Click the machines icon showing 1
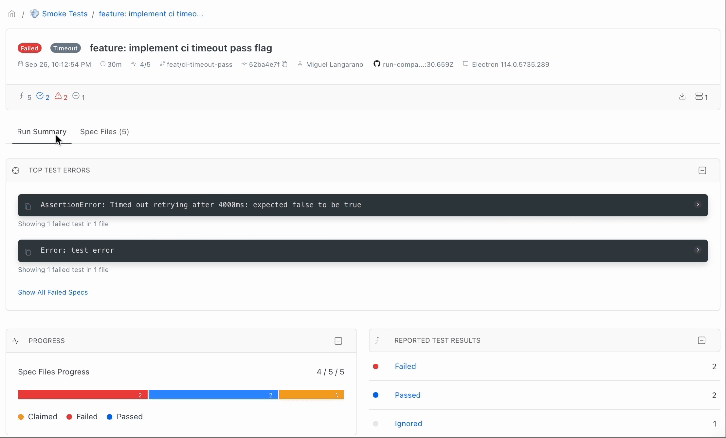The image size is (726, 438). click(x=701, y=97)
